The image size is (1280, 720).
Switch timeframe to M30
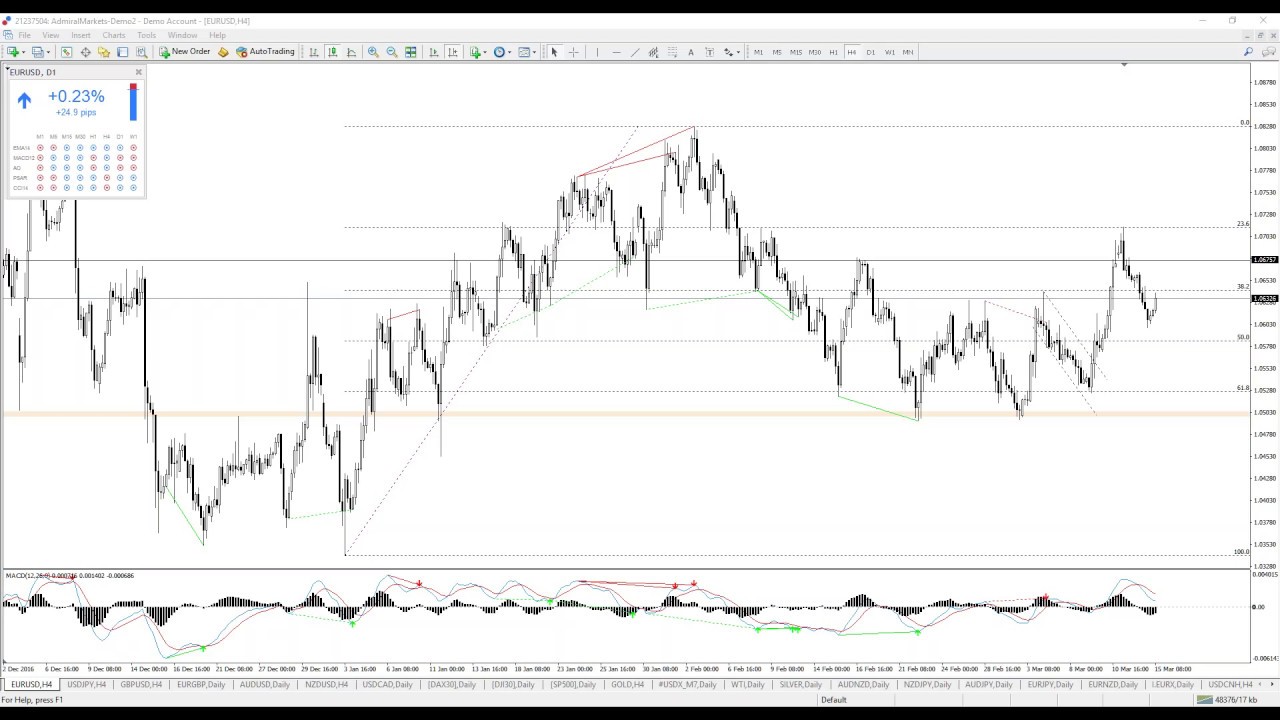click(815, 52)
